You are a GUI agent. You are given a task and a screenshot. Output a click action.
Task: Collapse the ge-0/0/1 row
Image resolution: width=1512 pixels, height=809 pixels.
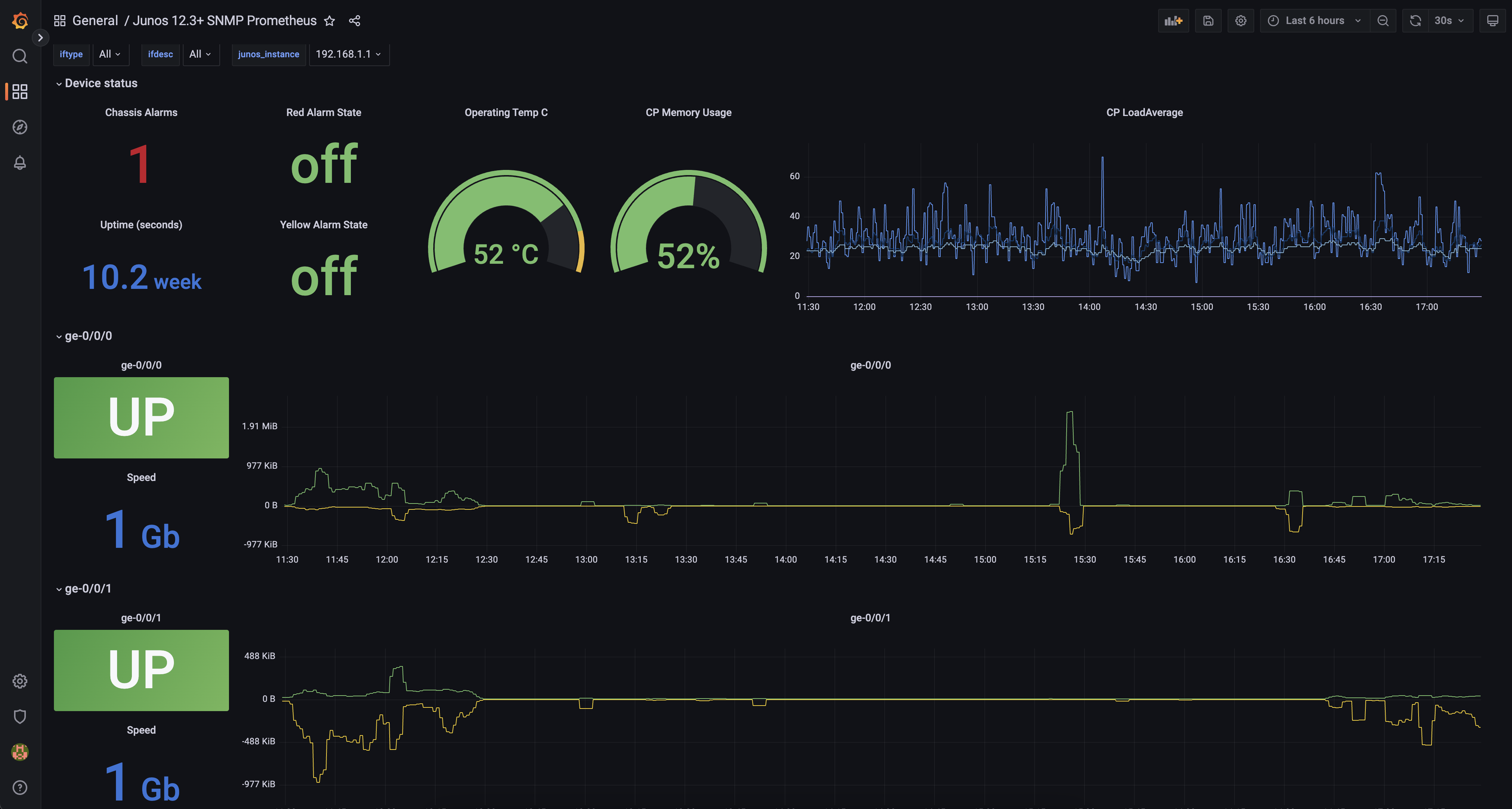pos(84,588)
